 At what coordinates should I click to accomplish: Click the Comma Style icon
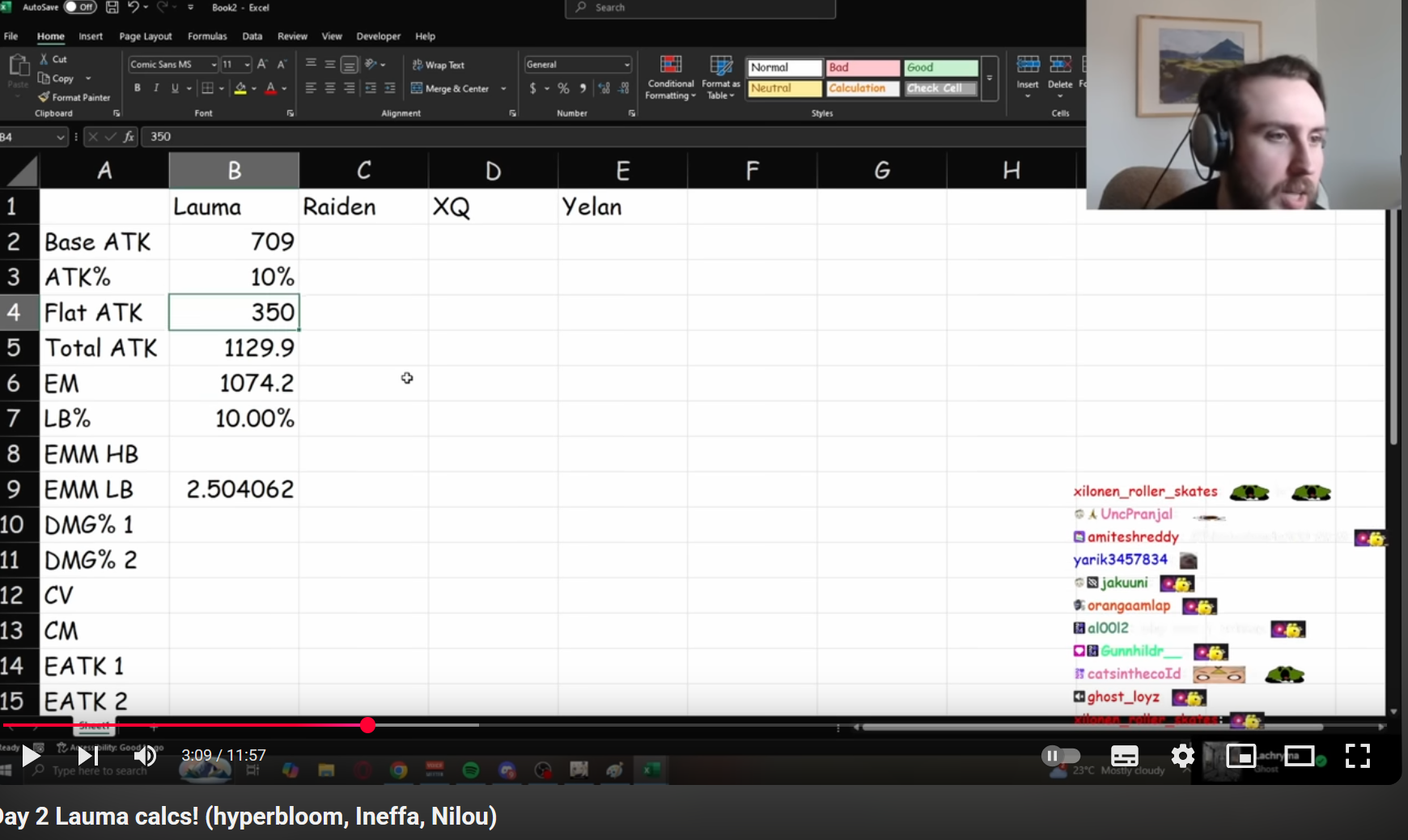tap(583, 88)
